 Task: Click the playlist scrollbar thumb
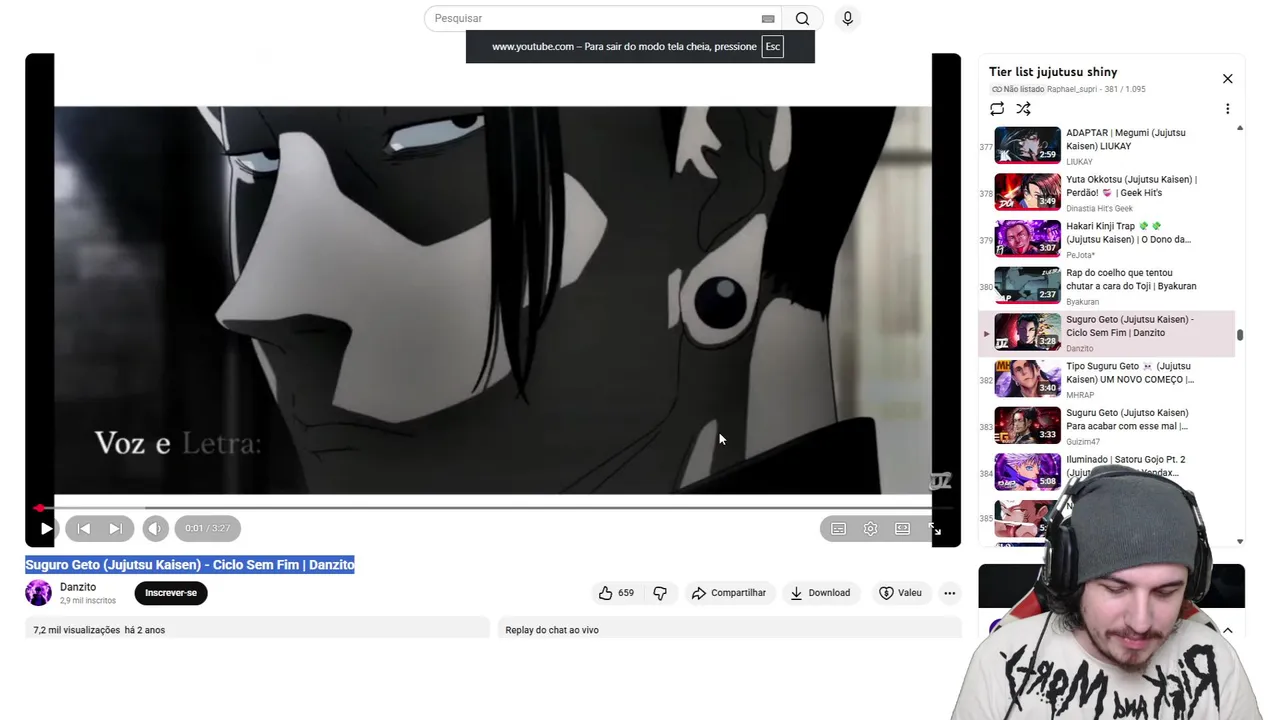coord(1240,335)
